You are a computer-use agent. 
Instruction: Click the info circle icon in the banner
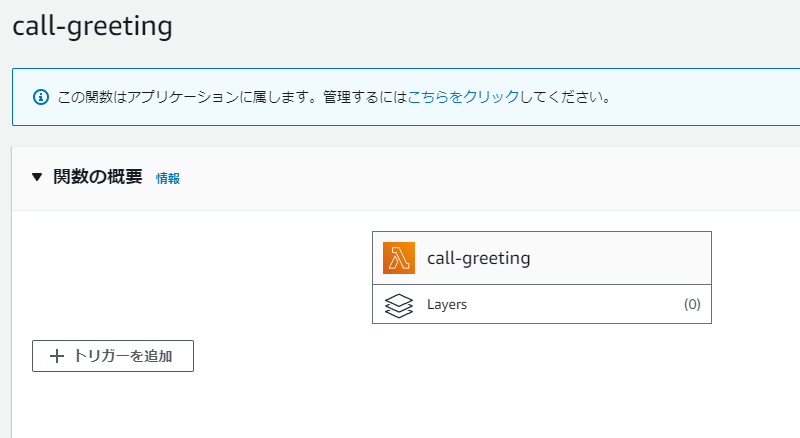[x=41, y=97]
